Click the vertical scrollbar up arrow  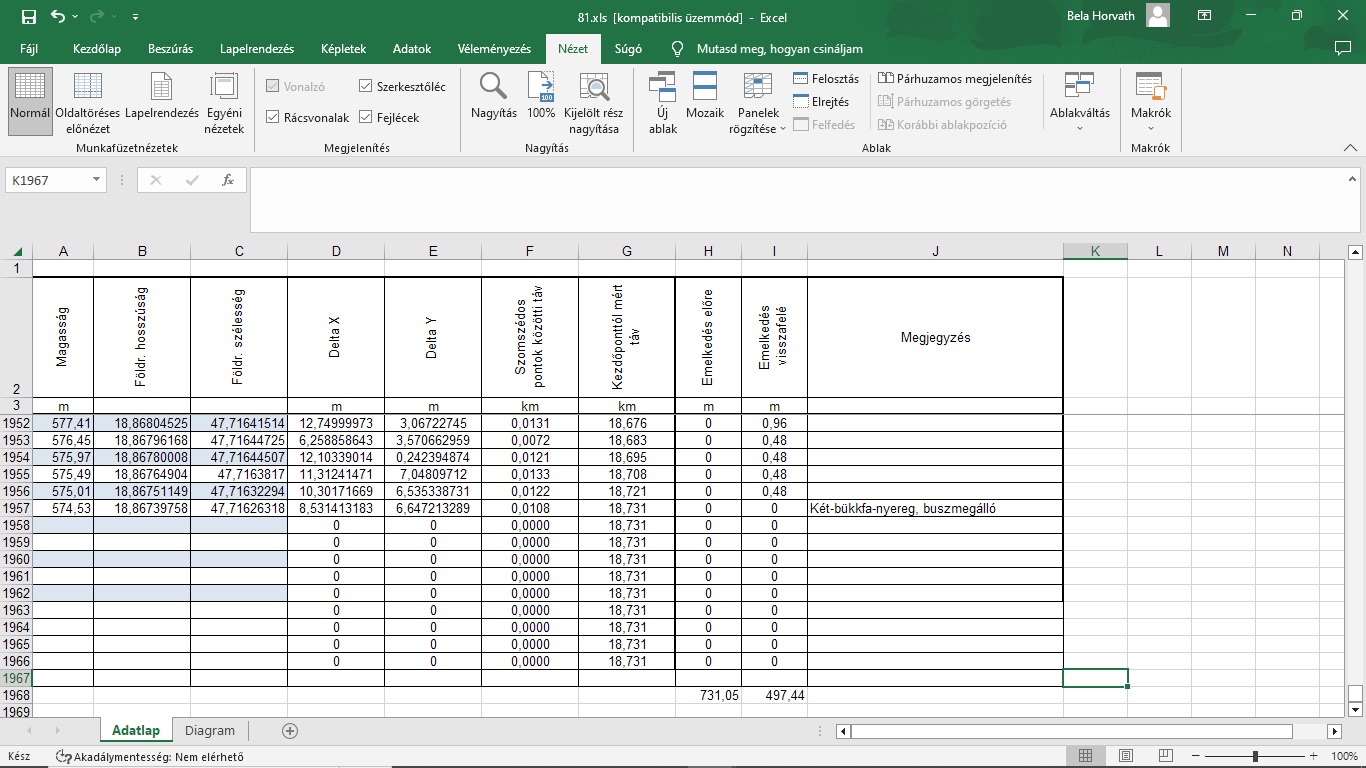pos(1355,251)
